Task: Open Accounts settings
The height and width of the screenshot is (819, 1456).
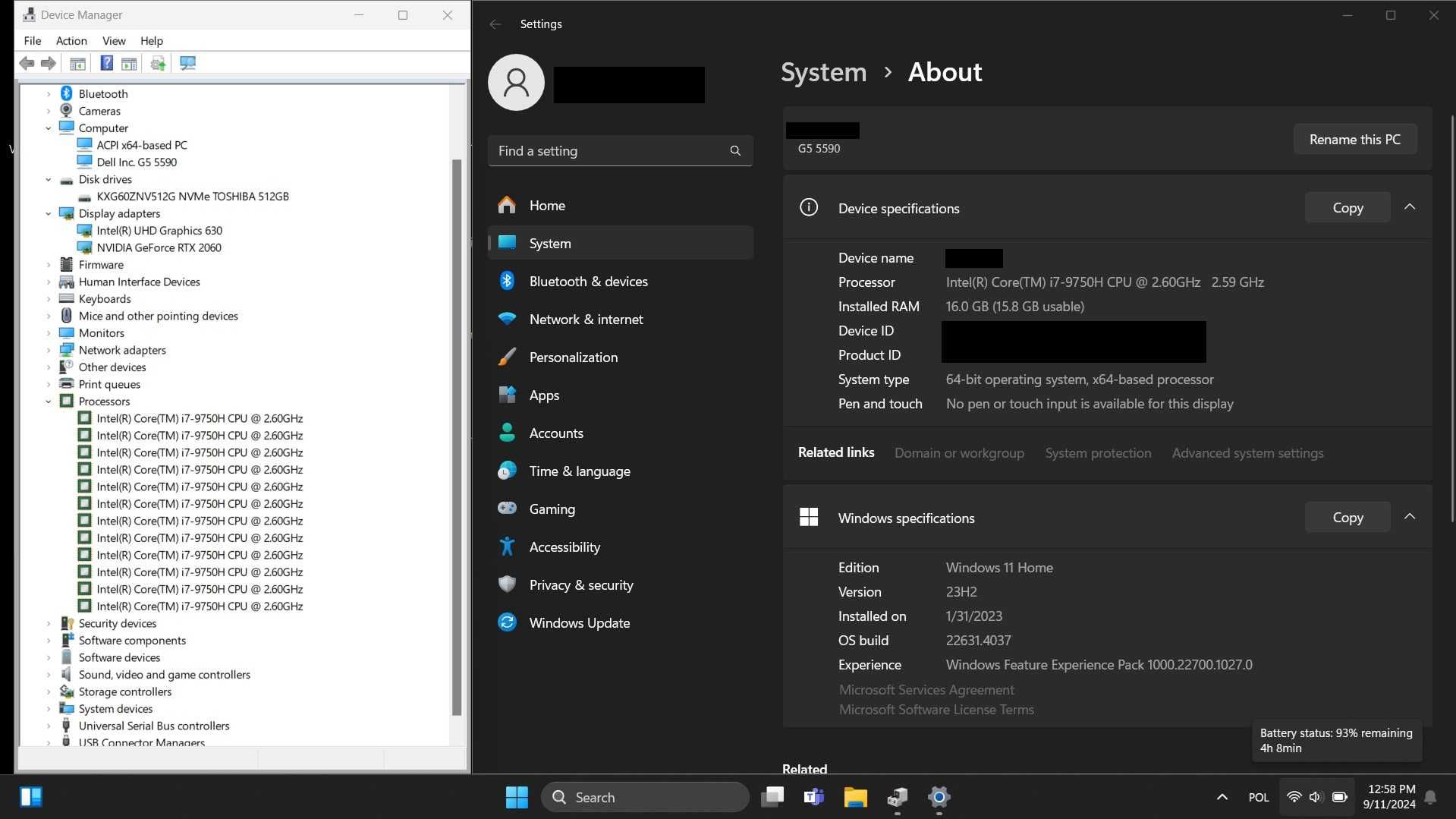Action: pos(621,433)
